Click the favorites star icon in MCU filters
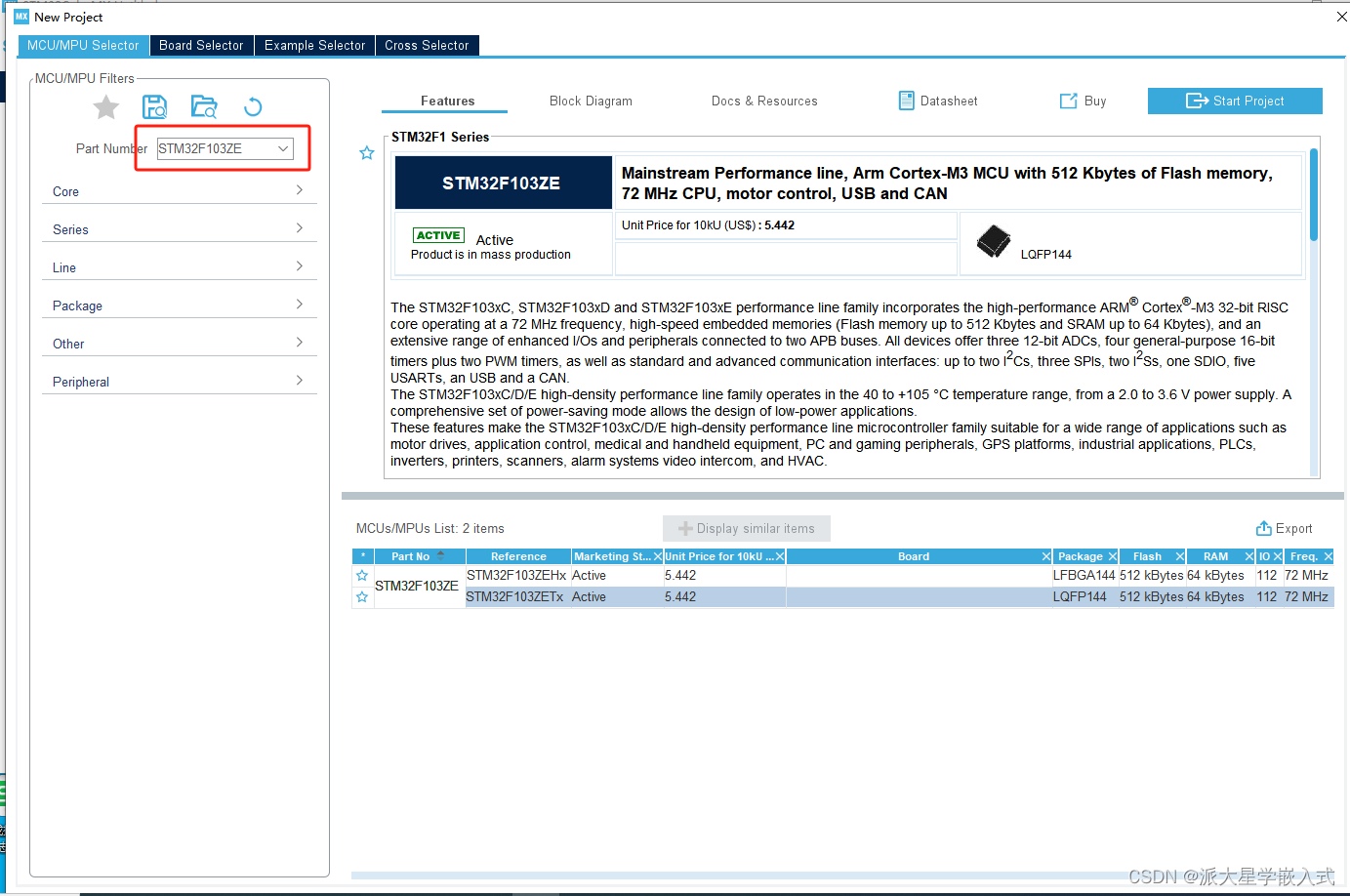 pos(106,107)
